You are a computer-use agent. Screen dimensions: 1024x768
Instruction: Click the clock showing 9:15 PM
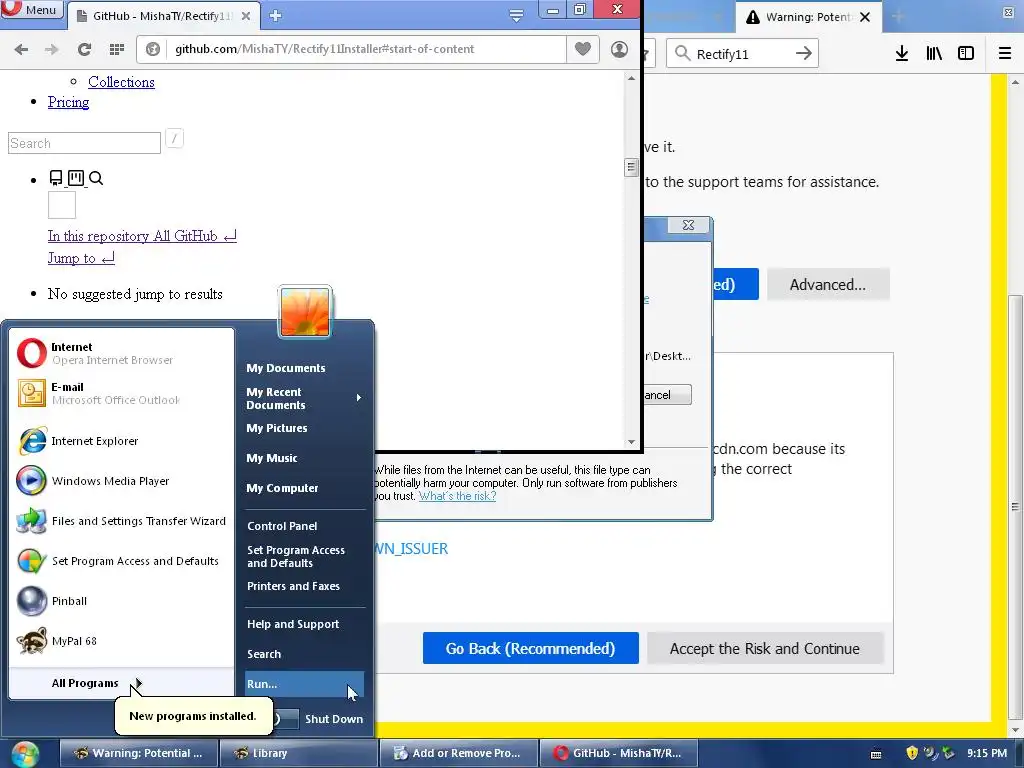(987, 753)
